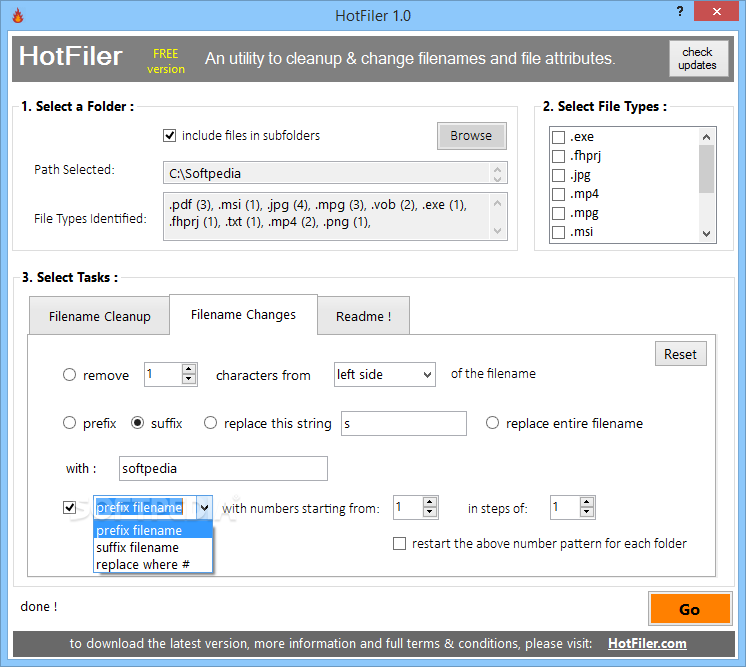Click the Reset button

click(x=680, y=354)
